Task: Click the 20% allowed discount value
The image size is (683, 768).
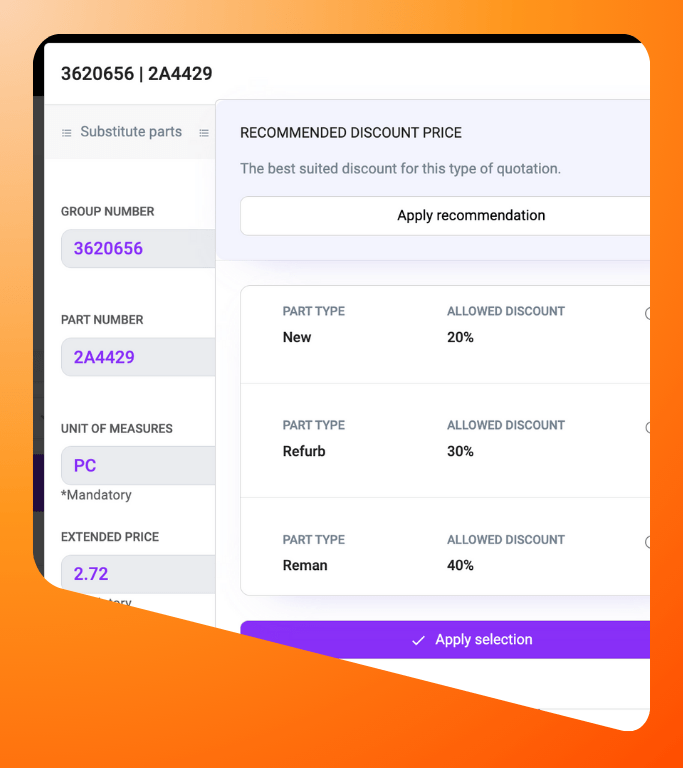Action: [460, 337]
